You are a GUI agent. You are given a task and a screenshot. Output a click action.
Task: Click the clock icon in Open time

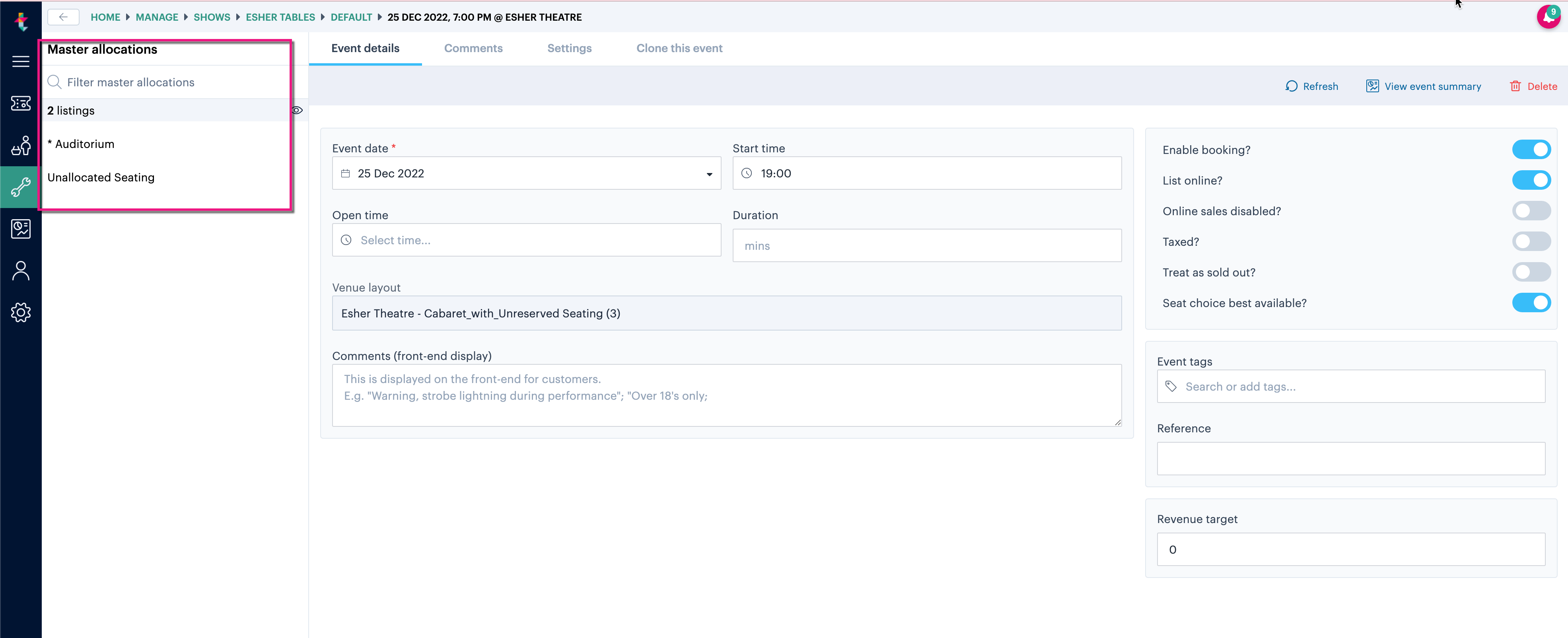346,240
